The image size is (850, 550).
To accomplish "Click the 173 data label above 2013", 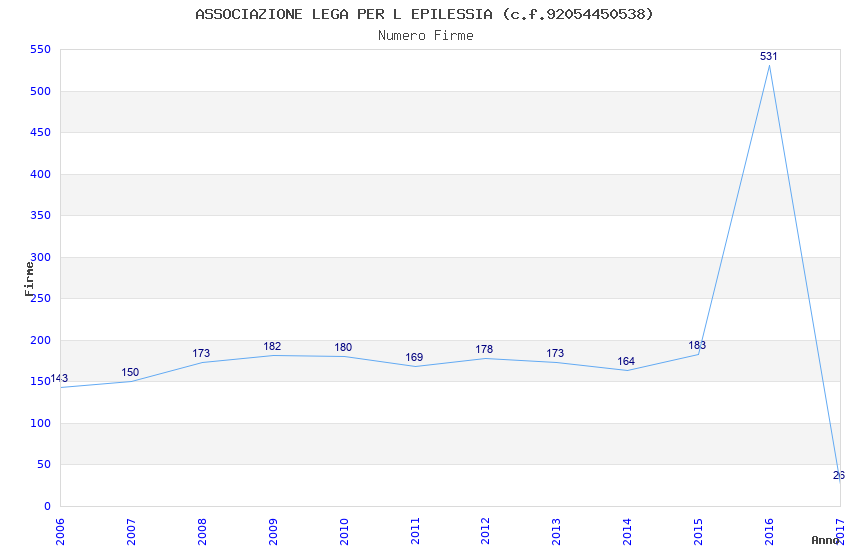I will [x=555, y=353].
